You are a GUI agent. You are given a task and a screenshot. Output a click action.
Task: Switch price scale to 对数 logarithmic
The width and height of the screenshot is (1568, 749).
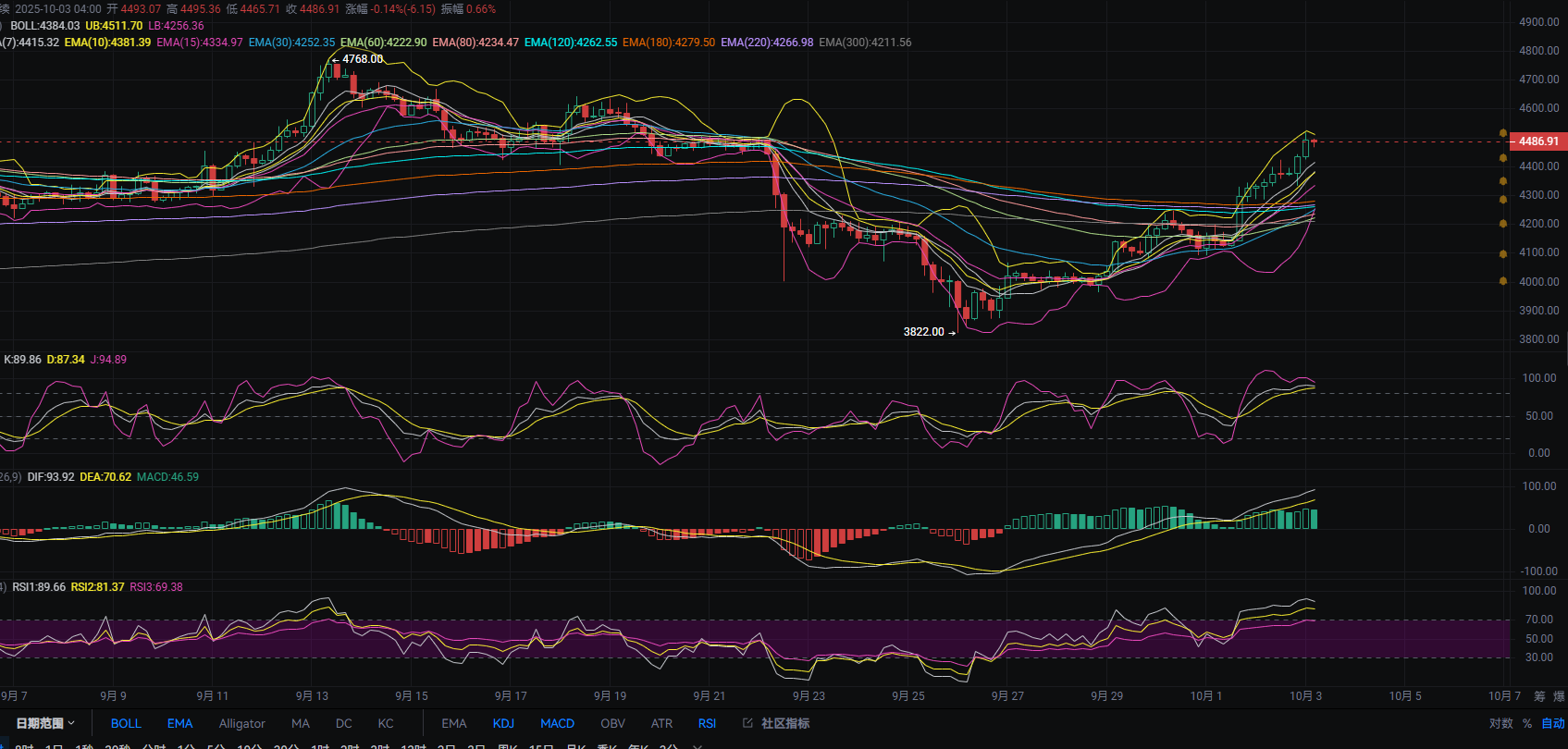coord(1500,723)
